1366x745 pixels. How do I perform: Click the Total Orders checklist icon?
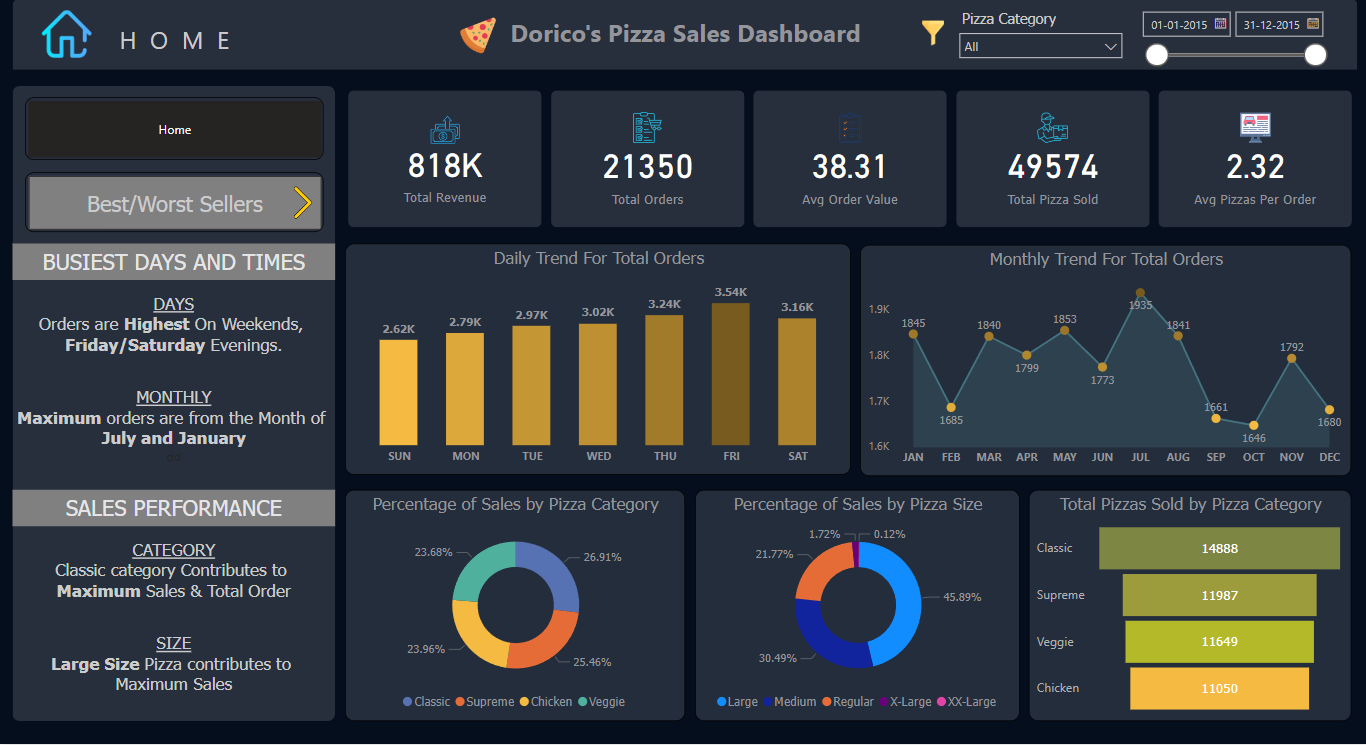(647, 128)
